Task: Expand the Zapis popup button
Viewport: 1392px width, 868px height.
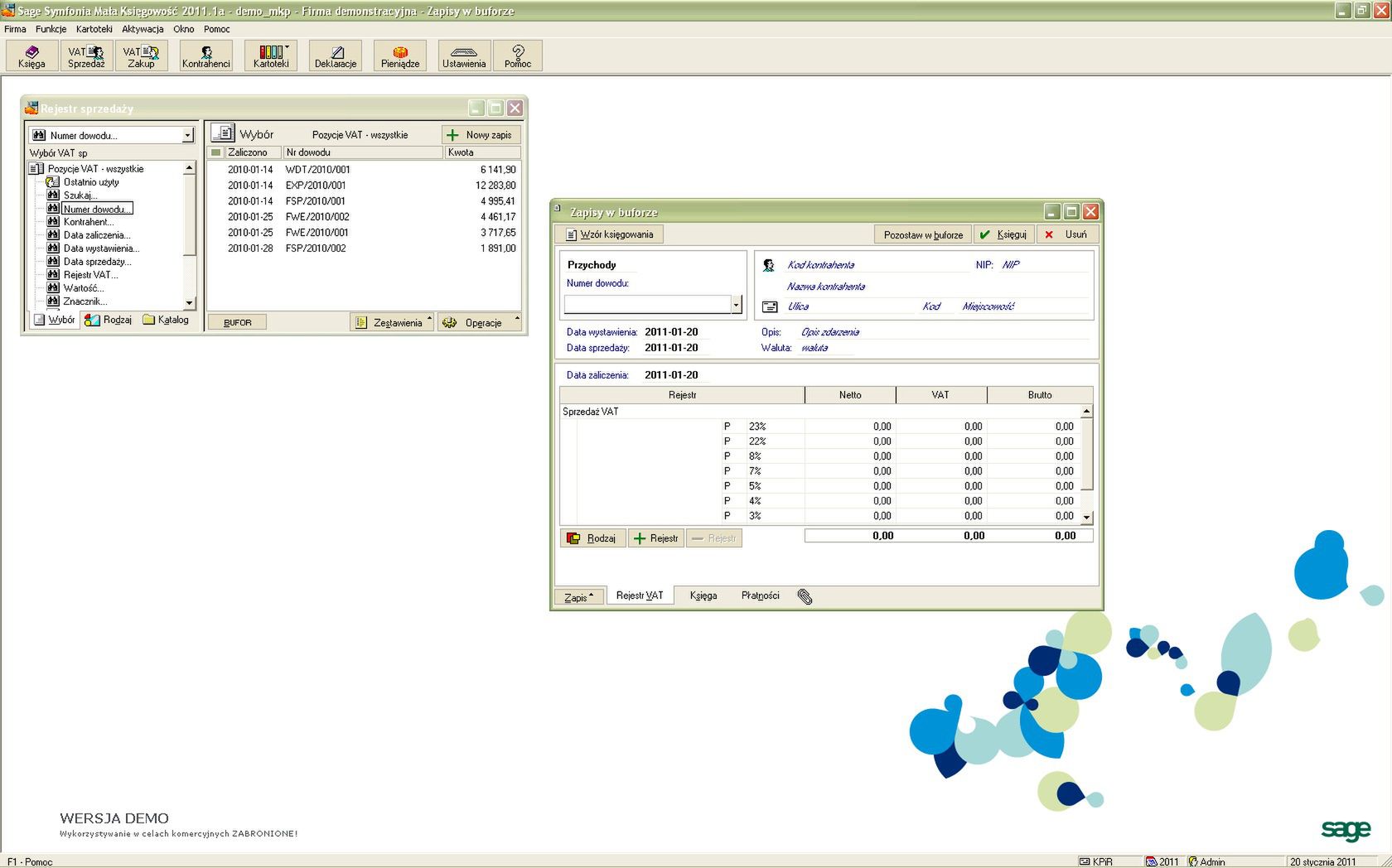Action: [578, 597]
